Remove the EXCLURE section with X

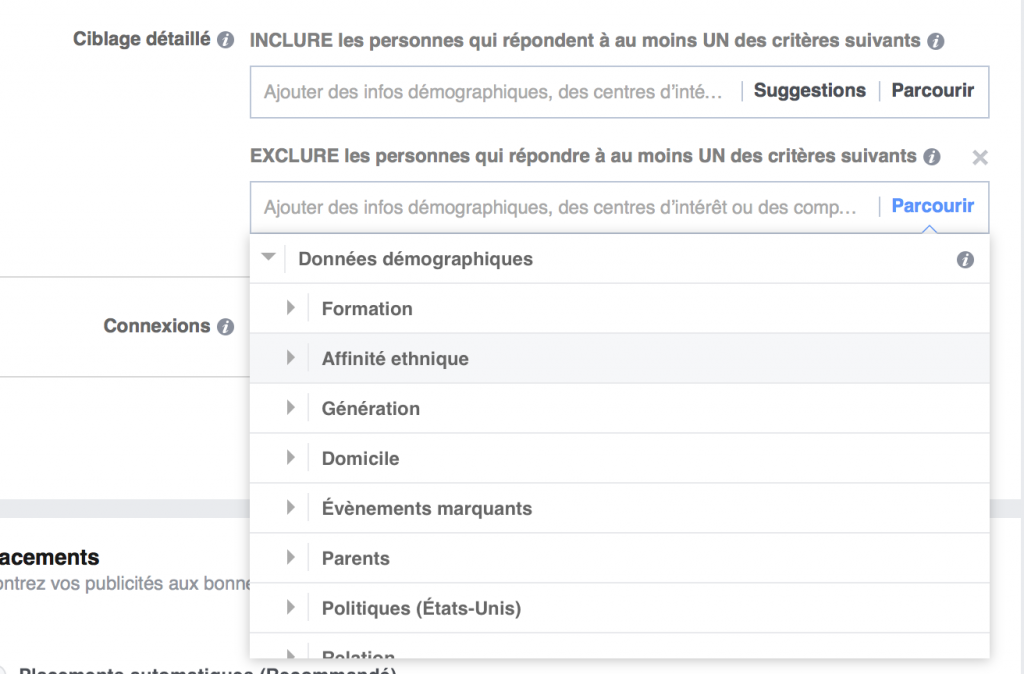[980, 157]
